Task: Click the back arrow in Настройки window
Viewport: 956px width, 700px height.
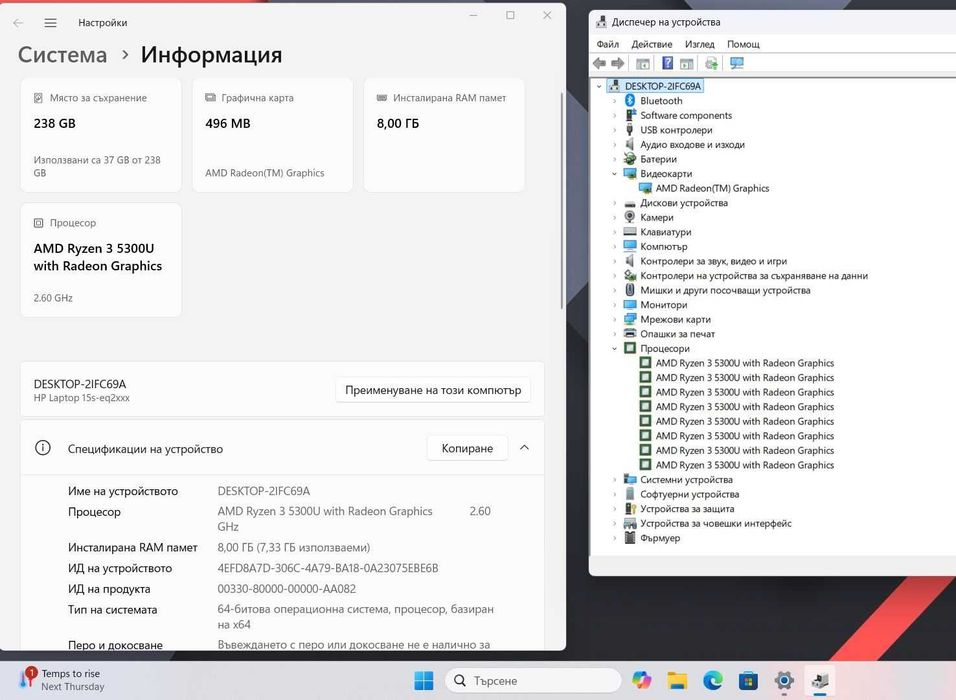Action: (x=18, y=23)
